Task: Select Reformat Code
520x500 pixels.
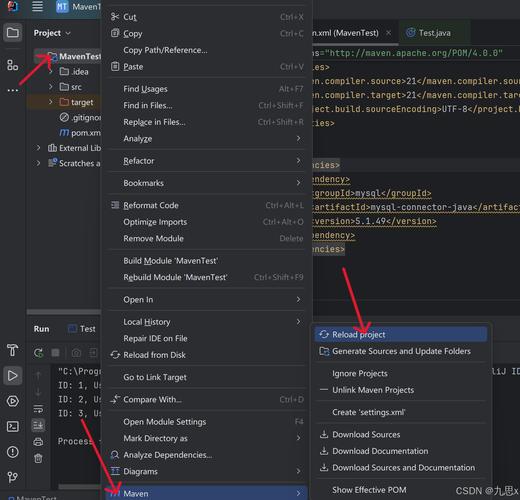Action: [207, 205]
